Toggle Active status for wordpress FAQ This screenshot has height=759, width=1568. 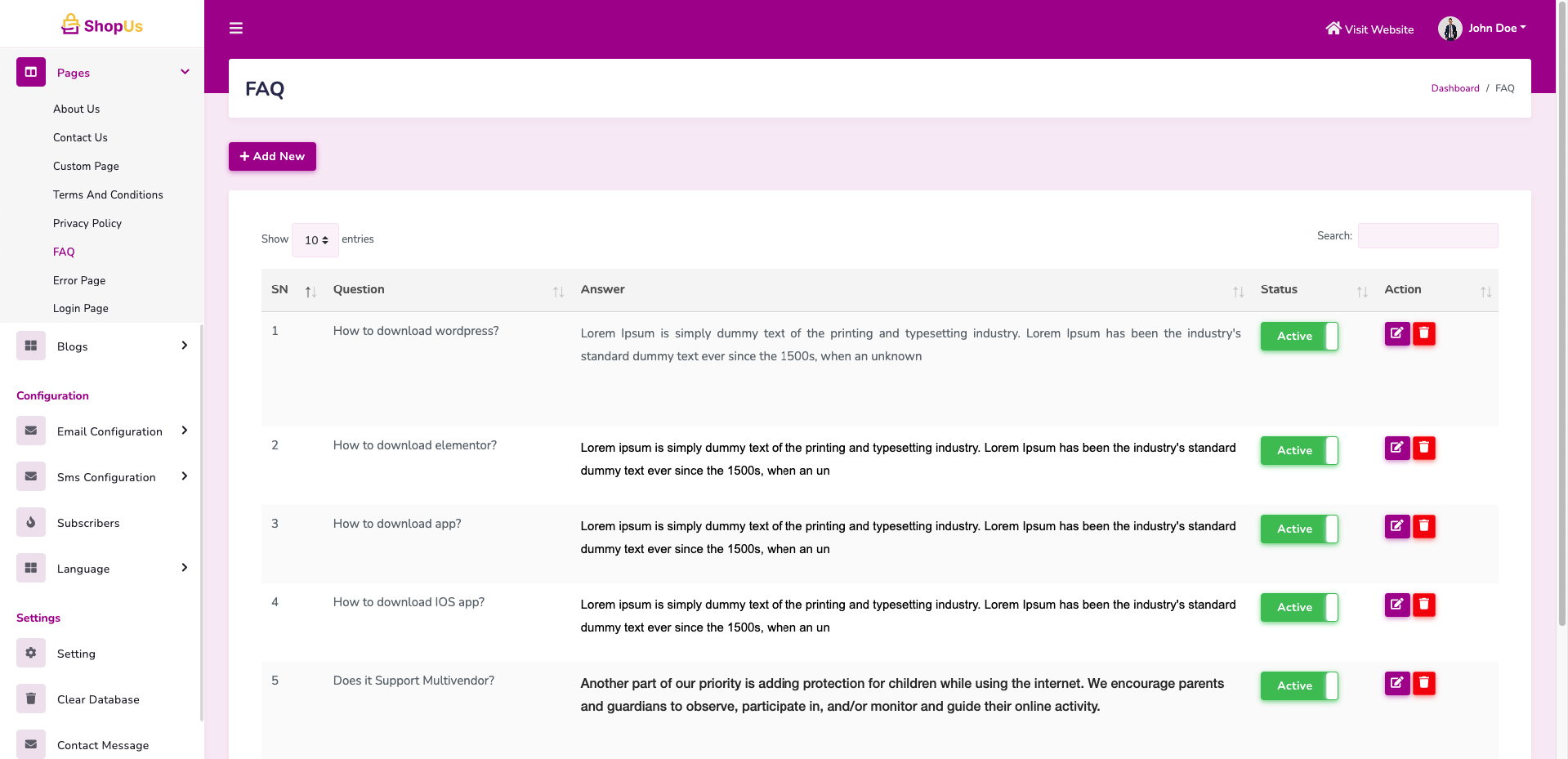click(1298, 336)
